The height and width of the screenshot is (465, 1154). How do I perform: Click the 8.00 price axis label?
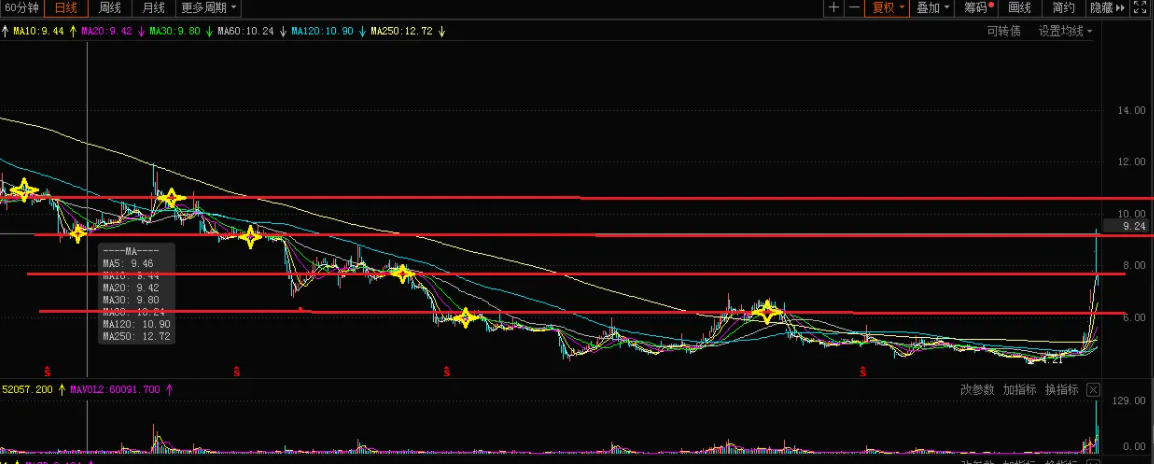(1132, 266)
